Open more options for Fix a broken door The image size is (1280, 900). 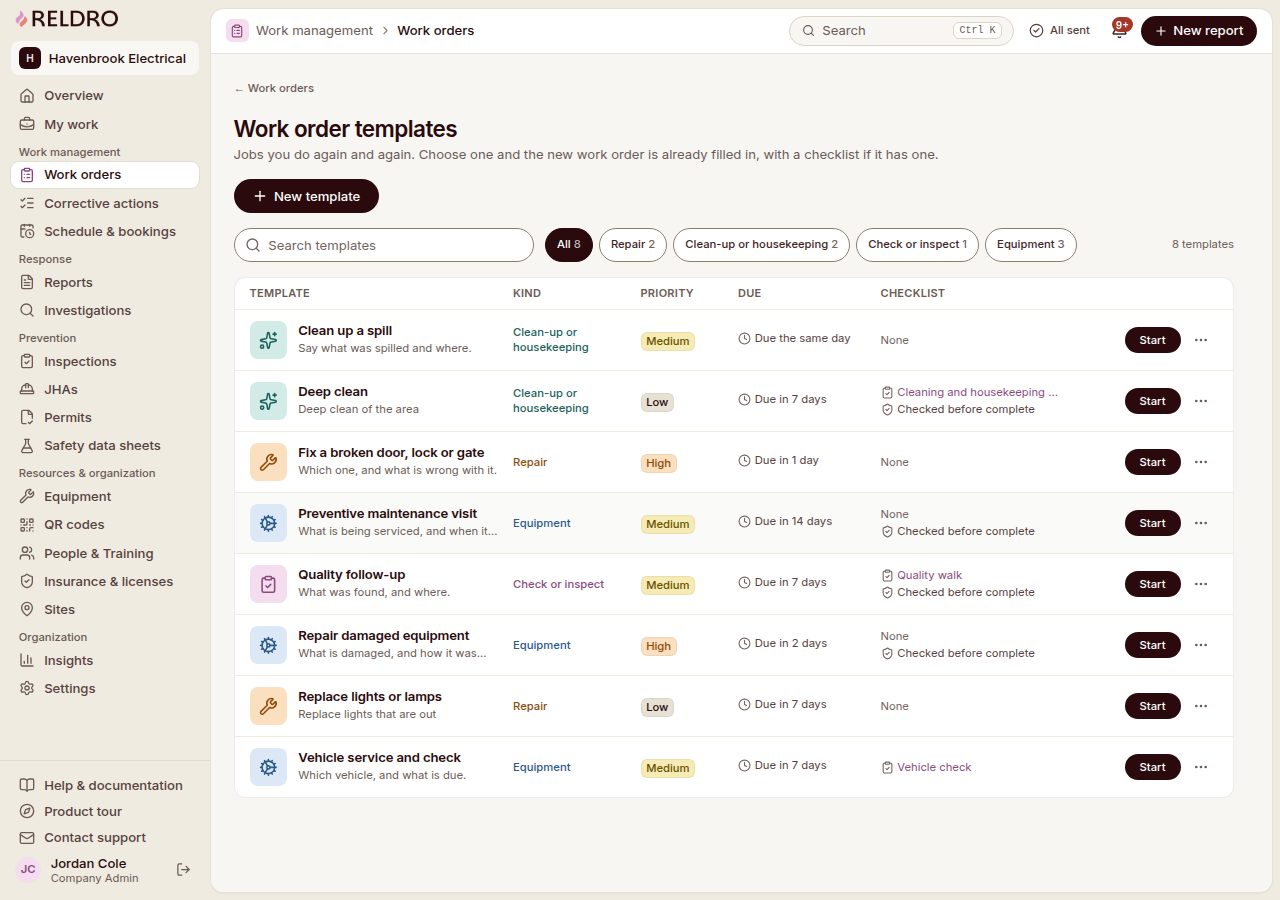click(1201, 462)
